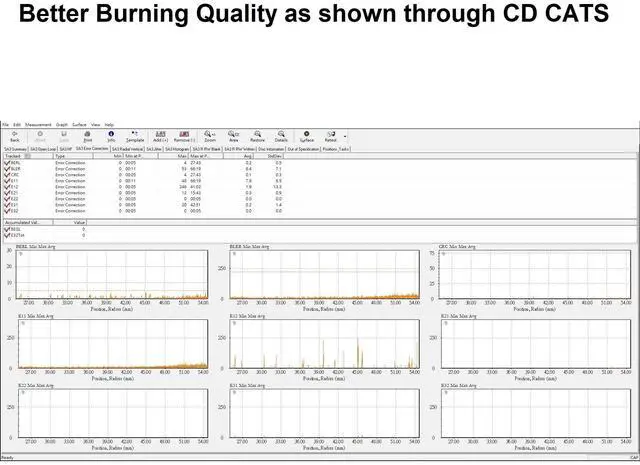Sort by the Type column header
The height and width of the screenshot is (465, 640).
pyautogui.click(x=73, y=156)
